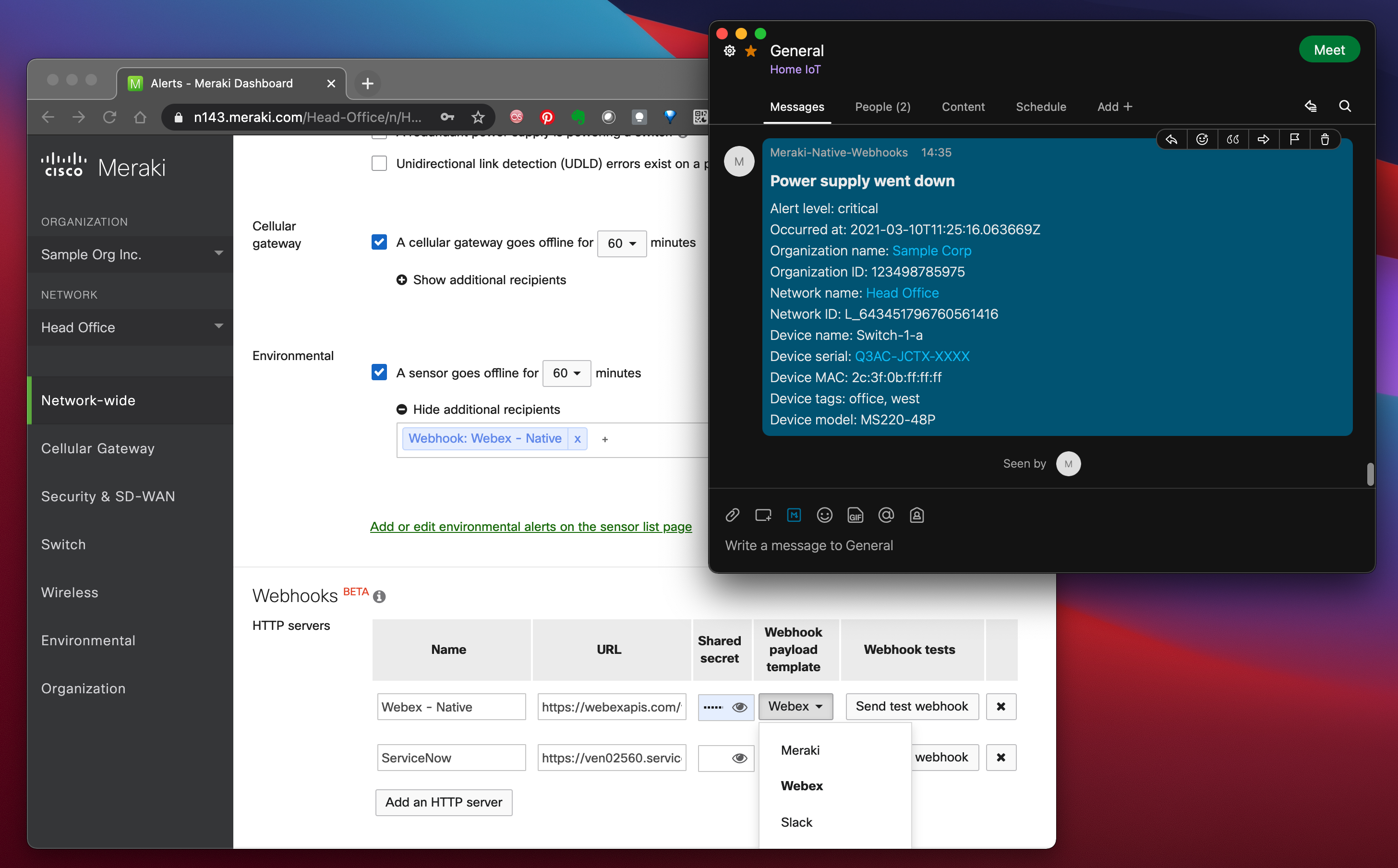Image resolution: width=1398 pixels, height=868 pixels.
Task: Delete the message using the trash icon
Action: tap(1325, 140)
